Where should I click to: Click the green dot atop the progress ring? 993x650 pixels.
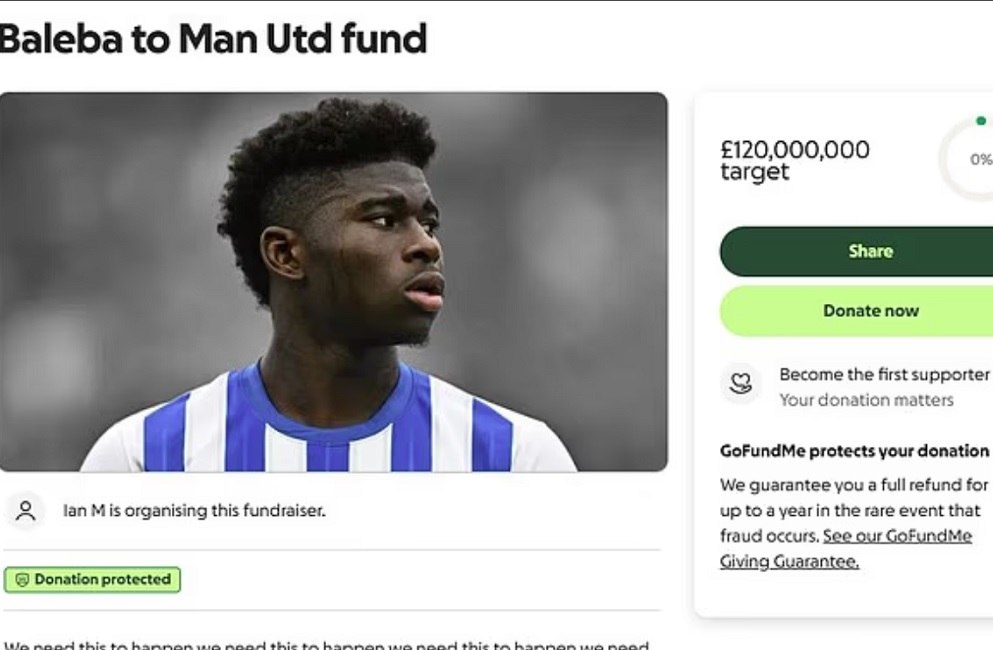[x=981, y=121]
